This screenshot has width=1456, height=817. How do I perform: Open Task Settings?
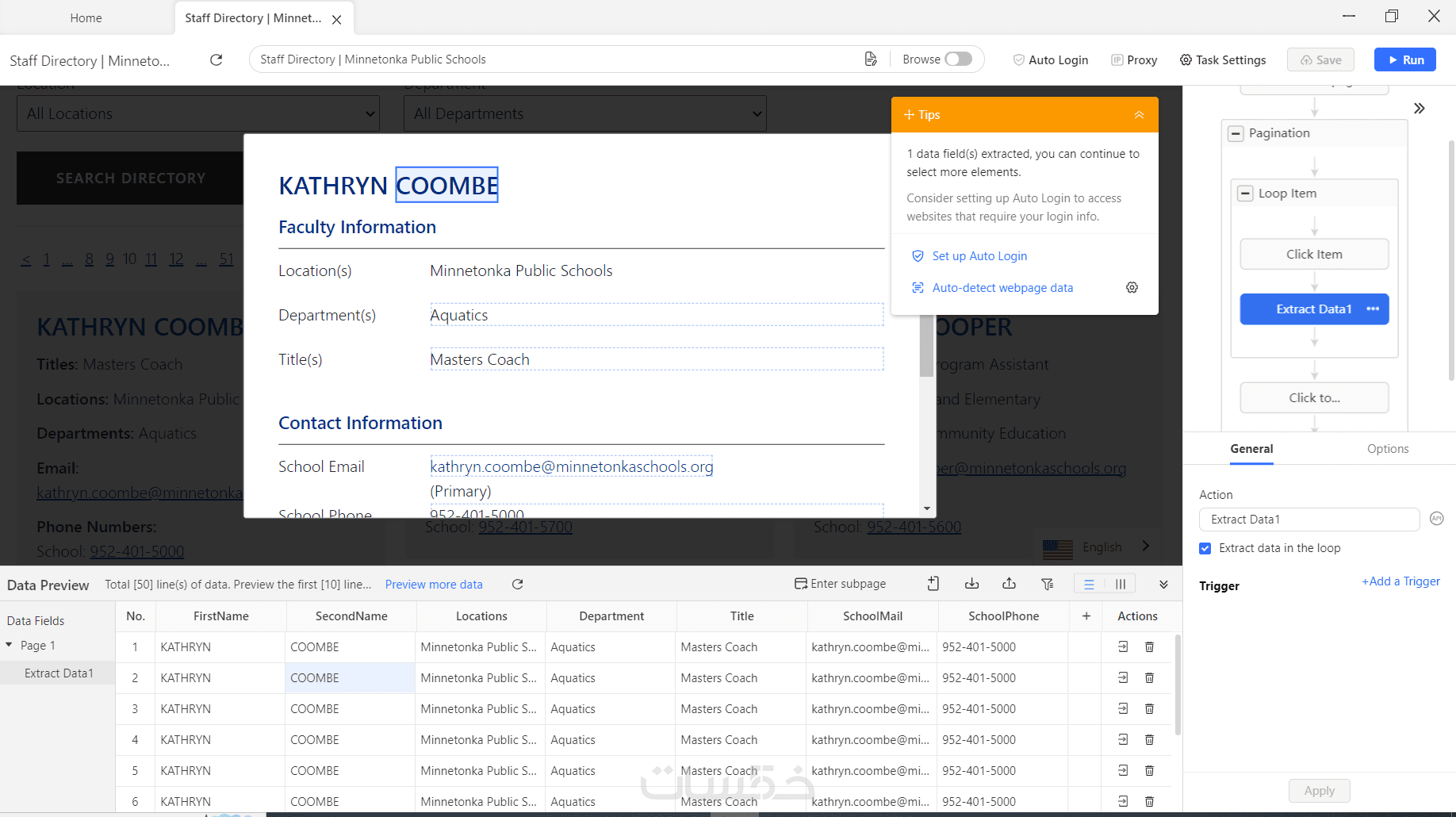[x=1223, y=60]
